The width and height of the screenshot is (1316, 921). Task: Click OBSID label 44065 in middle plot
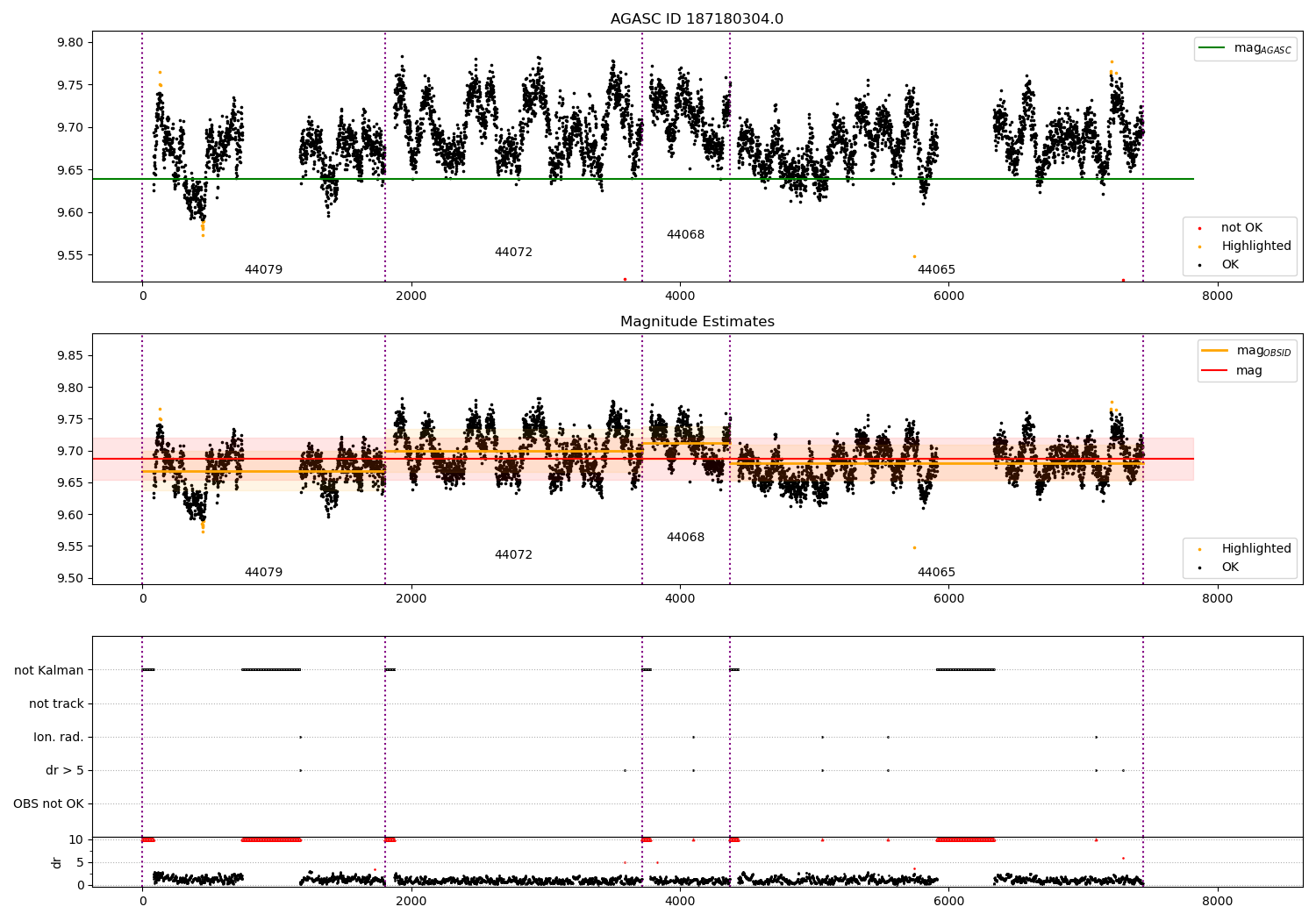pos(936,573)
